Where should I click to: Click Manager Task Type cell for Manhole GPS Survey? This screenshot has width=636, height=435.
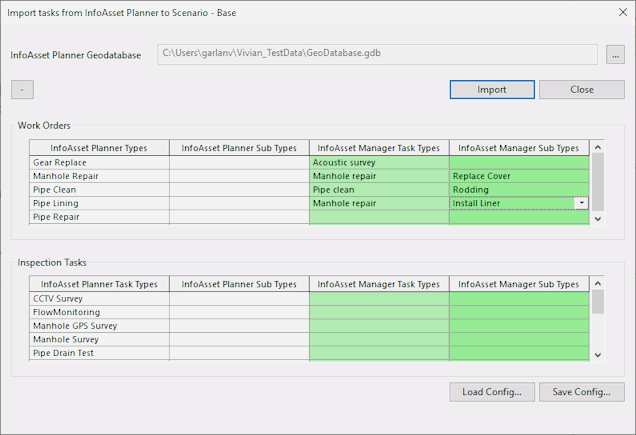coord(379,326)
